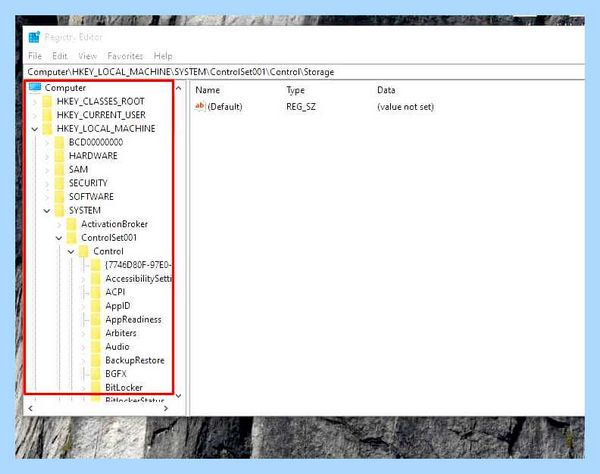Viewport: 600px width, 474px height.
Task: Select the SECURITY key label
Action: pos(88,183)
